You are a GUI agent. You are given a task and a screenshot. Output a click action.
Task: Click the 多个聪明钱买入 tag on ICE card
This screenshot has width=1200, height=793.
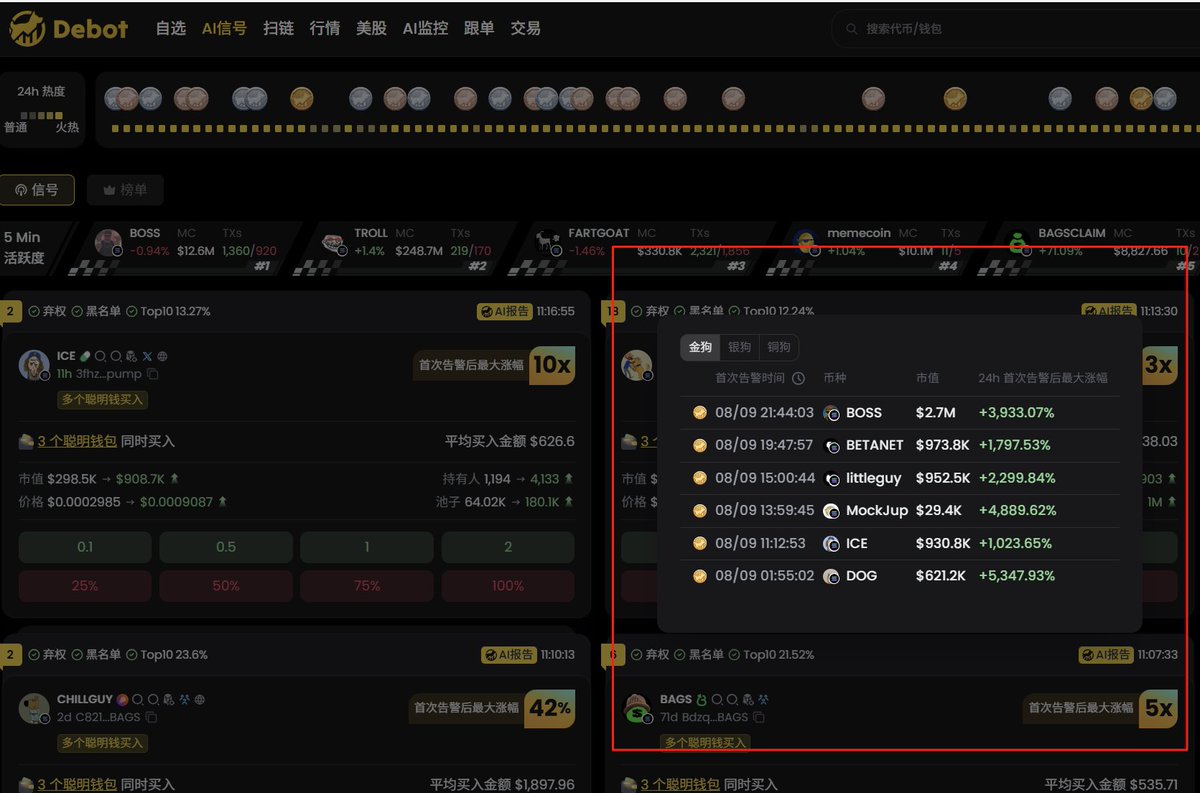coord(103,400)
